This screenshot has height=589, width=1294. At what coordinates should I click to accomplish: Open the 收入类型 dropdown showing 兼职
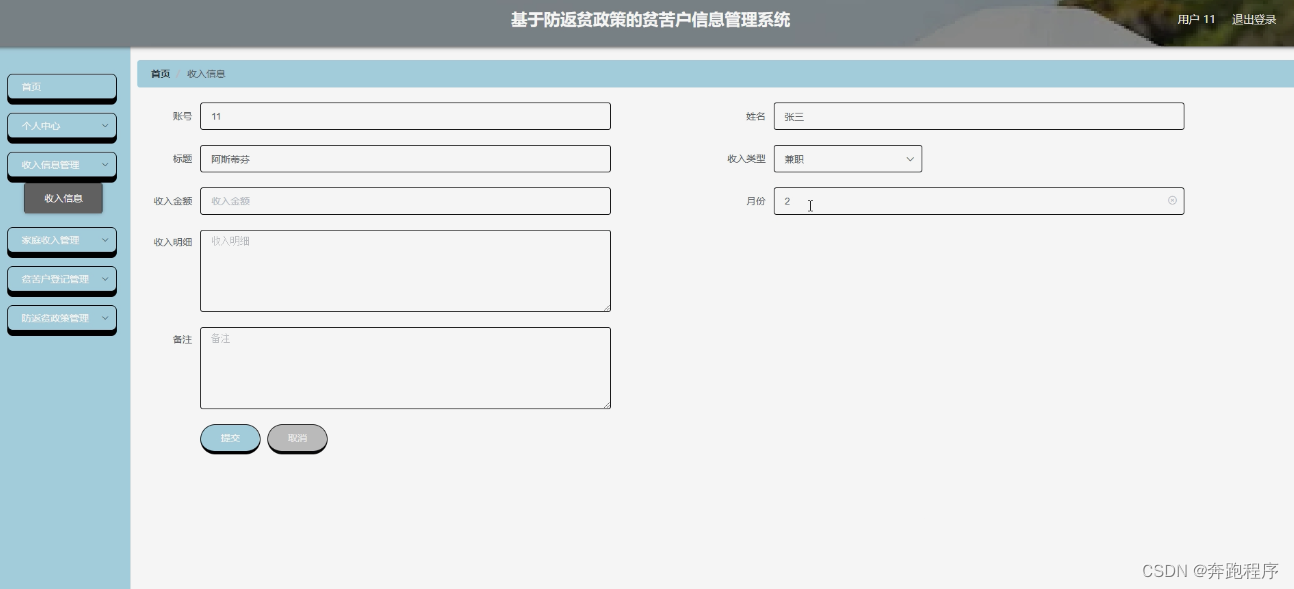click(x=848, y=159)
